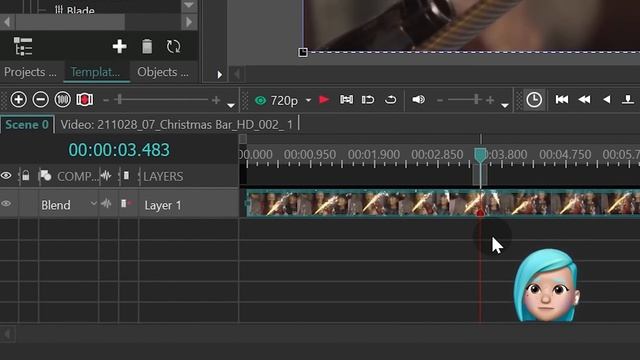Toggle loop playback icon
Viewport: 640px width, 360px height.
391,100
